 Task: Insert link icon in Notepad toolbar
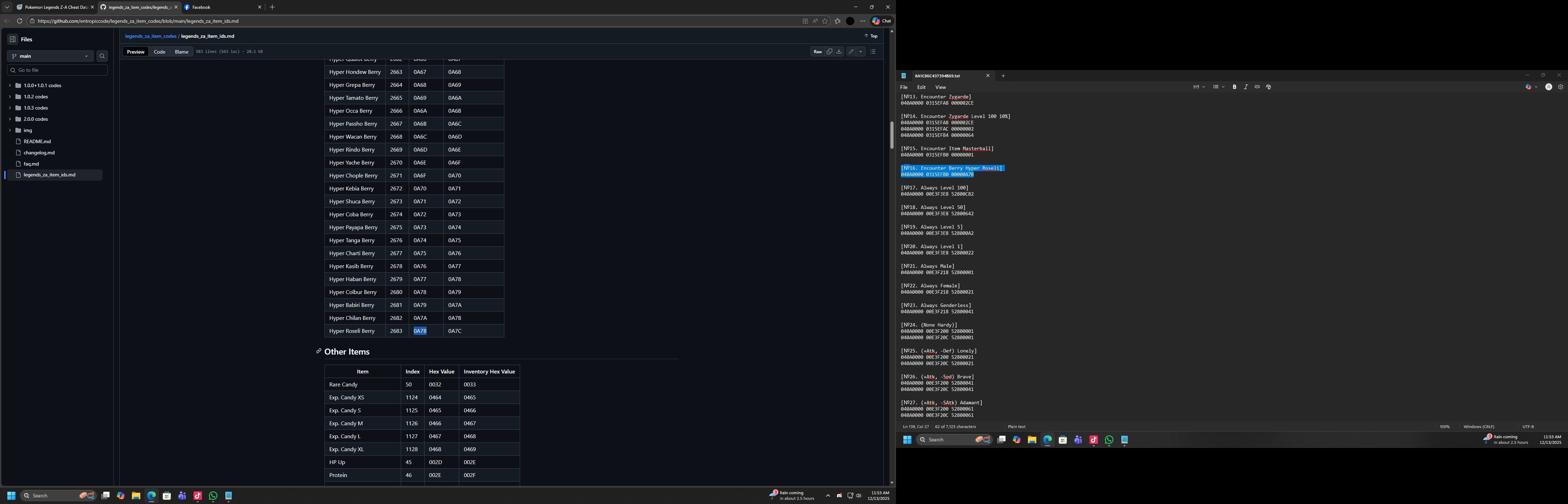coord(1257,87)
